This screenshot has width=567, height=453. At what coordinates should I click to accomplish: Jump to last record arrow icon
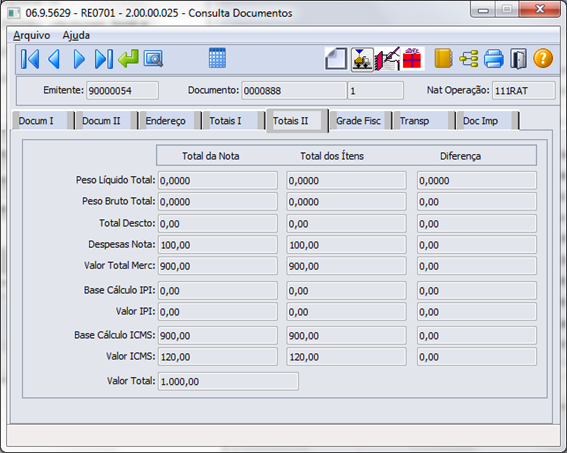(104, 59)
